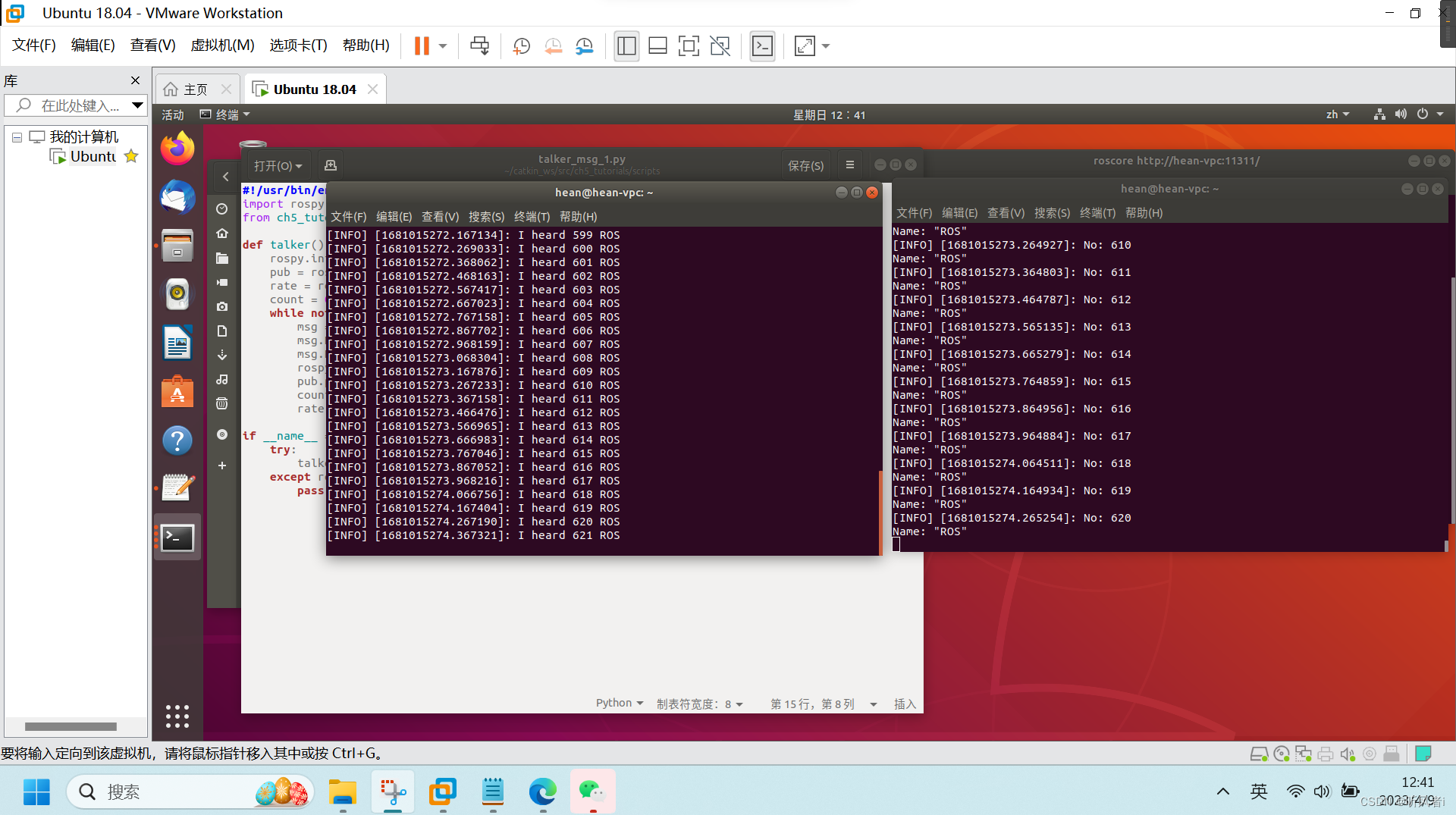Screen dimensions: 1456x815
Task: Click 活动 Activities in Ubuntu top bar
Action: 173,114
